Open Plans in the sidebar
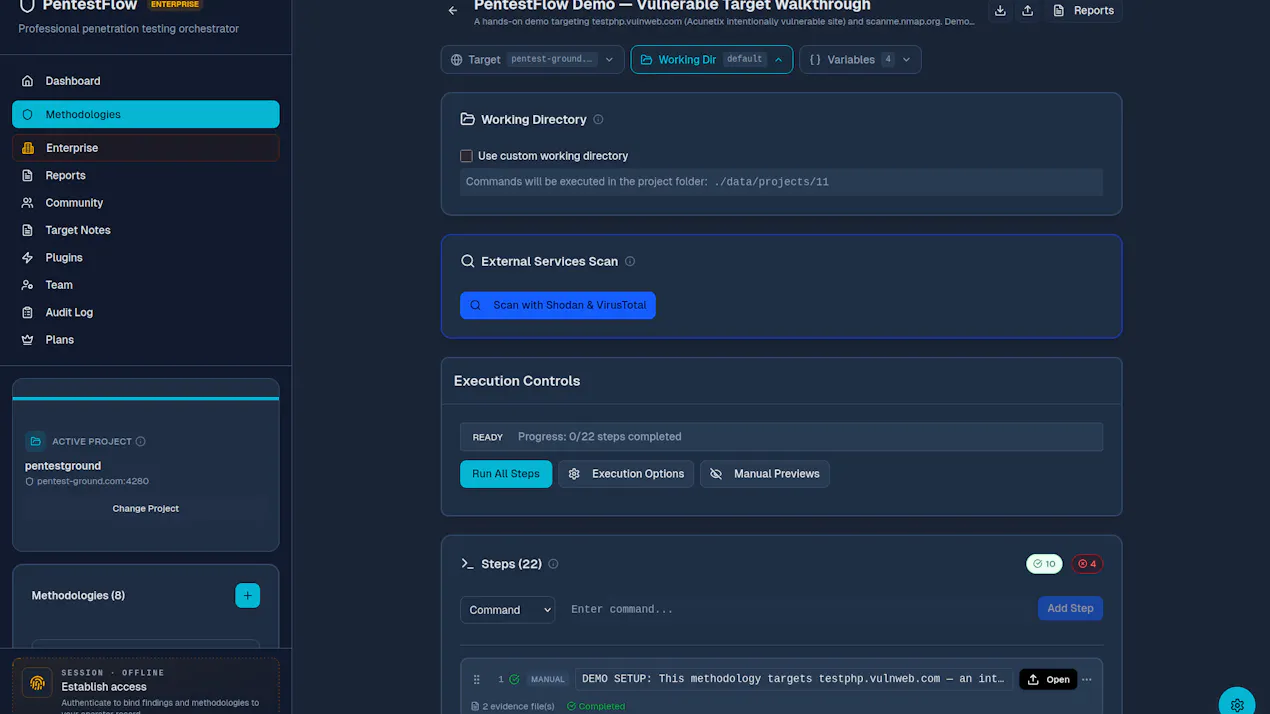This screenshot has width=1270, height=714. pyautogui.click(x=145, y=340)
